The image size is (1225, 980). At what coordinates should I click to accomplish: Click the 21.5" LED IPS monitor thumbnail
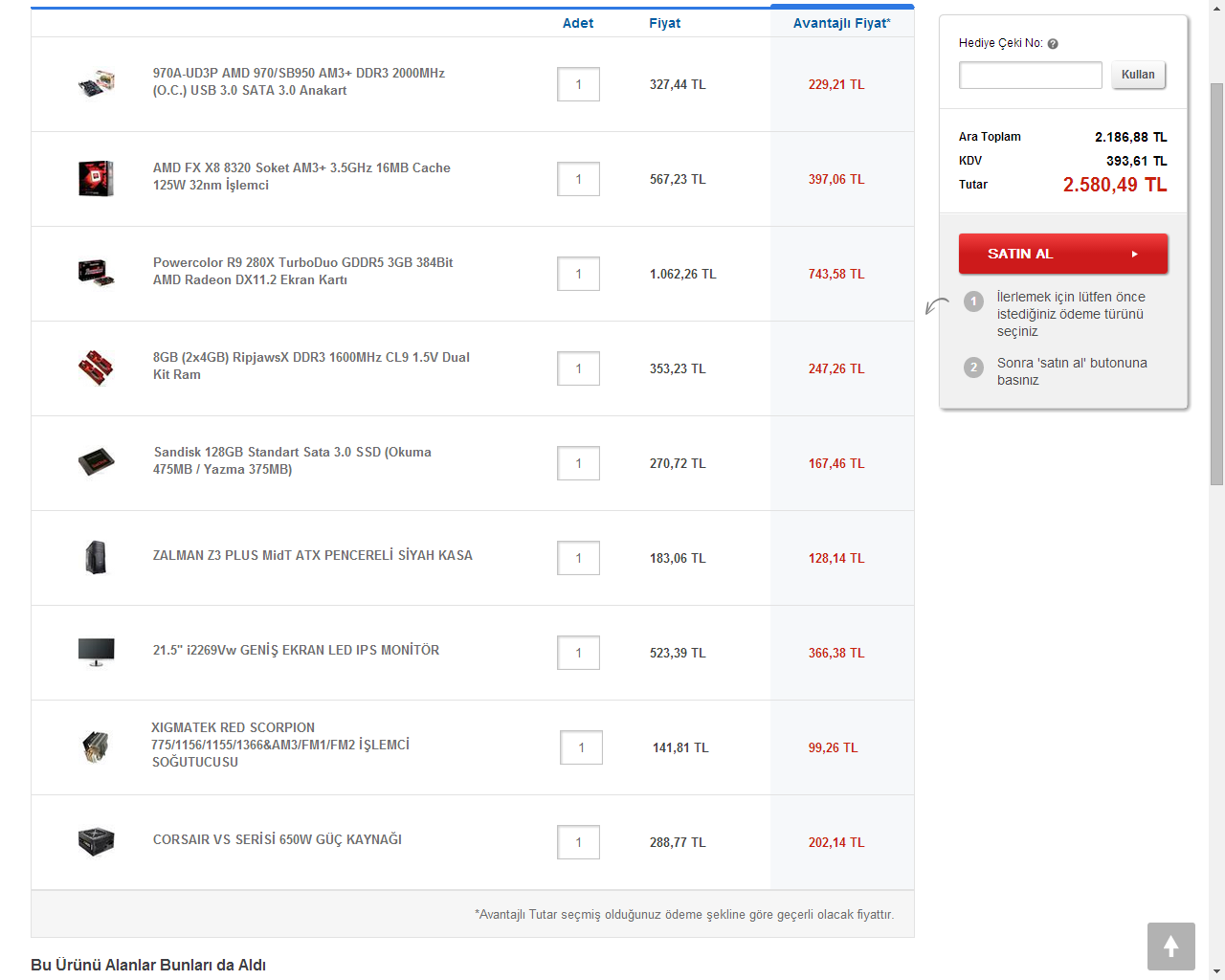click(x=96, y=652)
